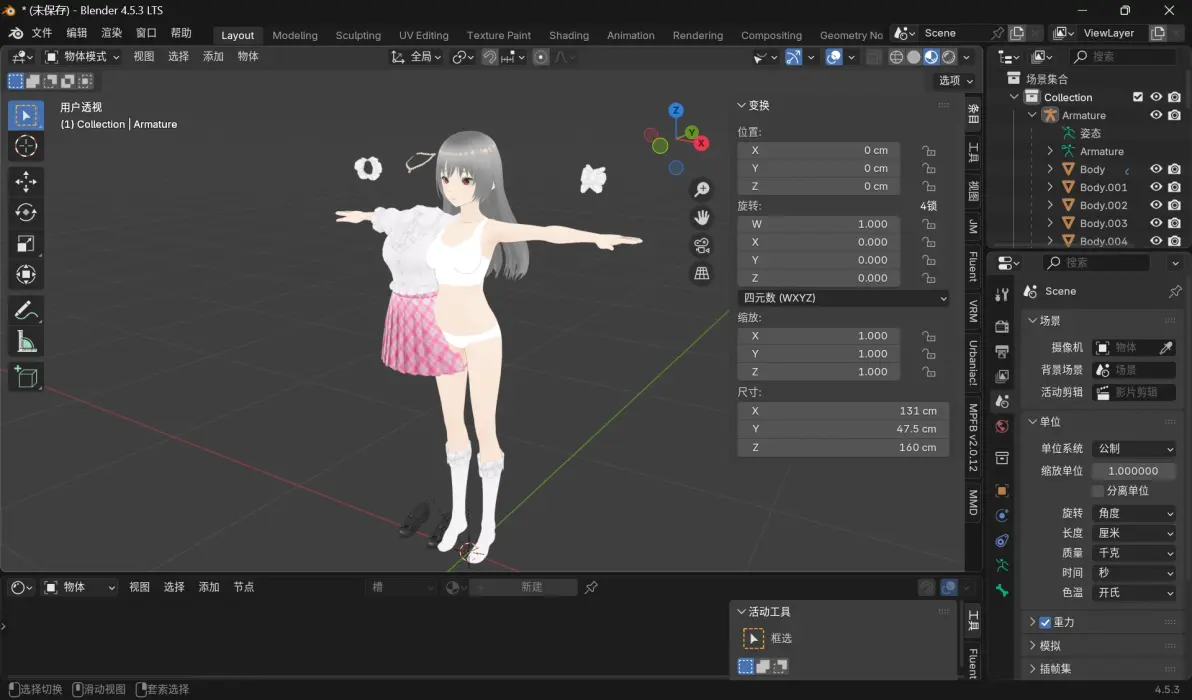The height and width of the screenshot is (700, 1192).
Task: Hide Body.002 mesh in viewport
Action: coord(1156,205)
